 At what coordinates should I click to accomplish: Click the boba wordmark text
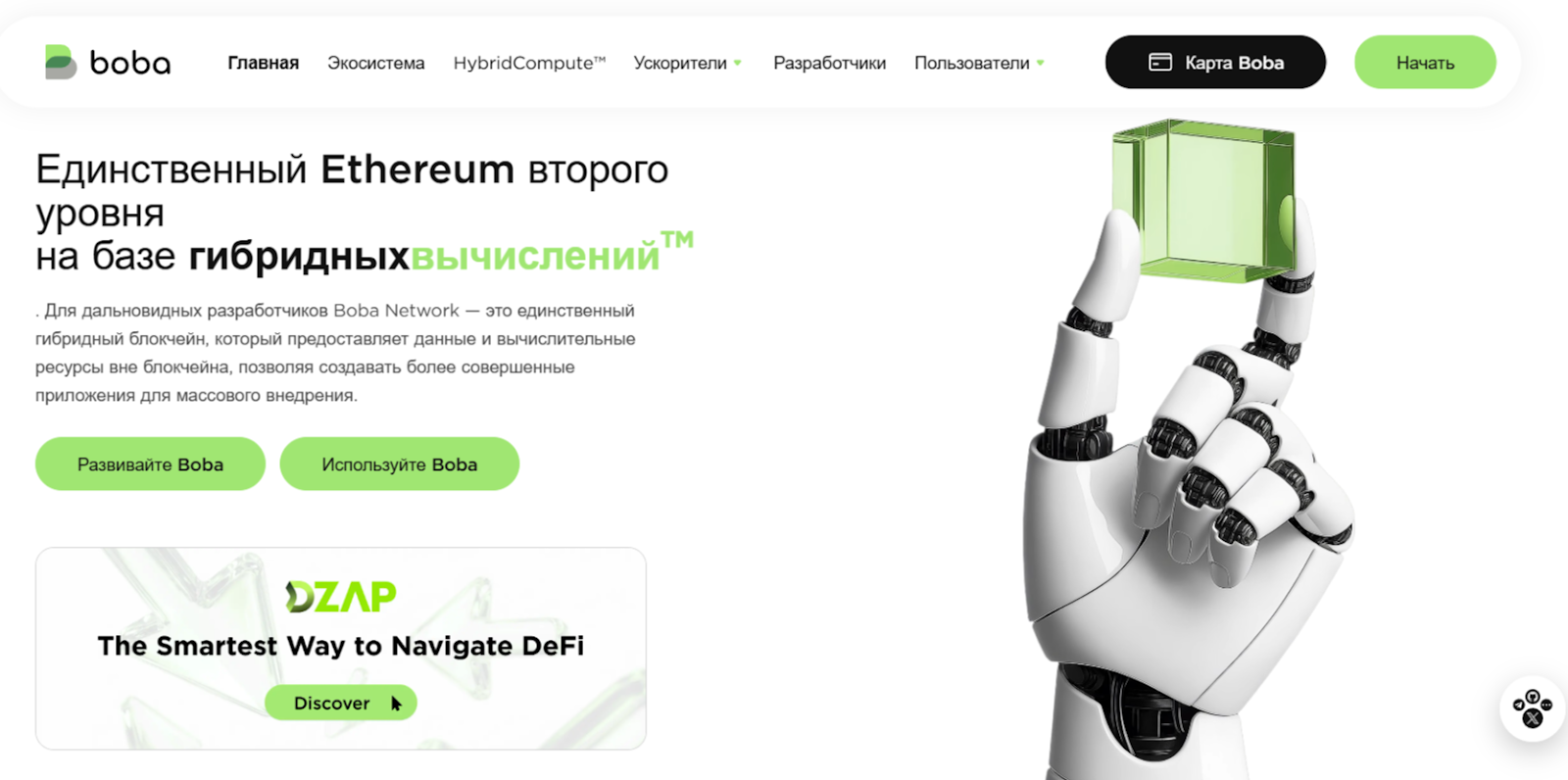click(130, 63)
